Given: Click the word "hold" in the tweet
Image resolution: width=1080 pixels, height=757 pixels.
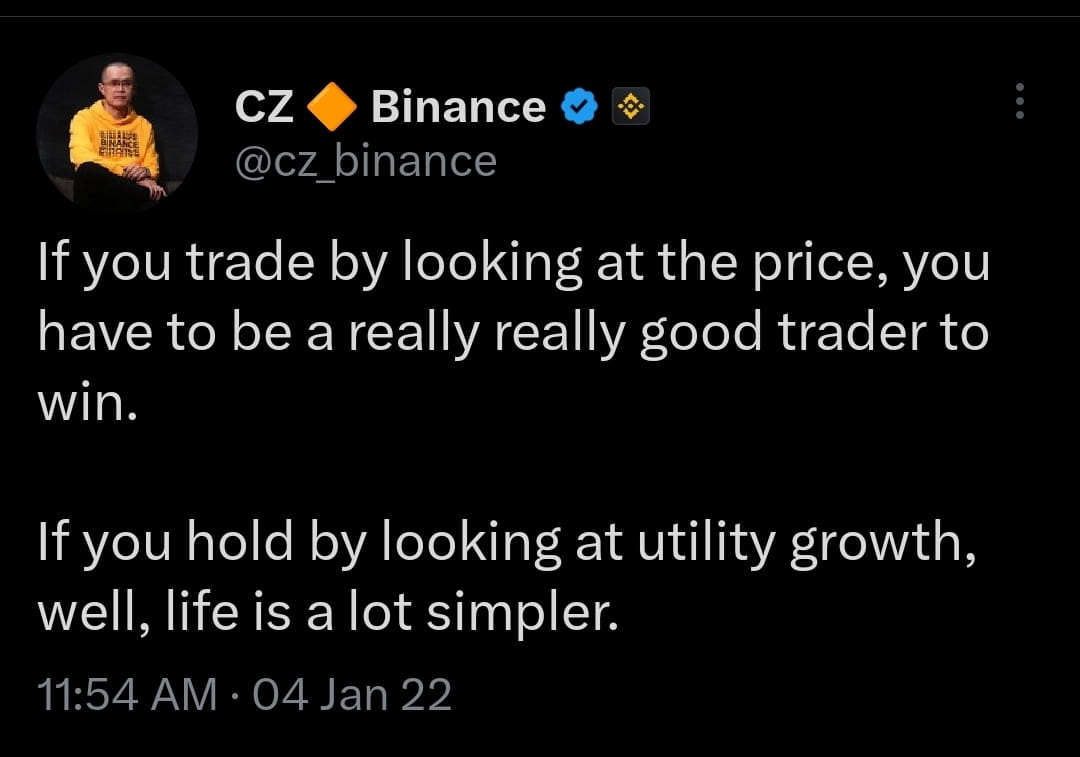Looking at the screenshot, I should point(240,541).
